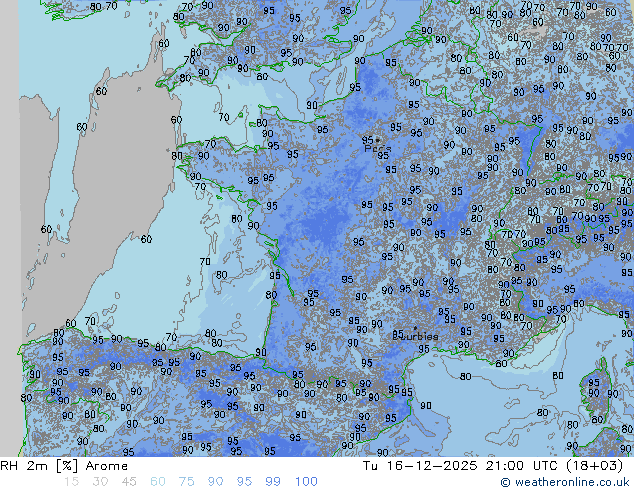634x490 pixels.
Task: Click the 60 entry in the bottom legend scale
Action: (158, 482)
